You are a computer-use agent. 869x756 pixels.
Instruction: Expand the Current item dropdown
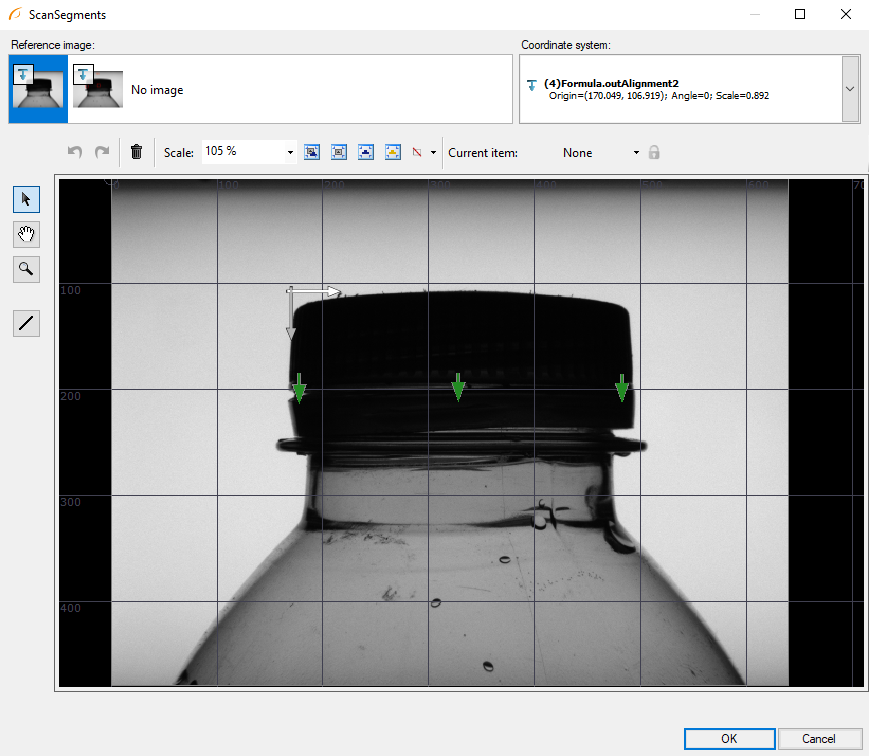(x=636, y=153)
